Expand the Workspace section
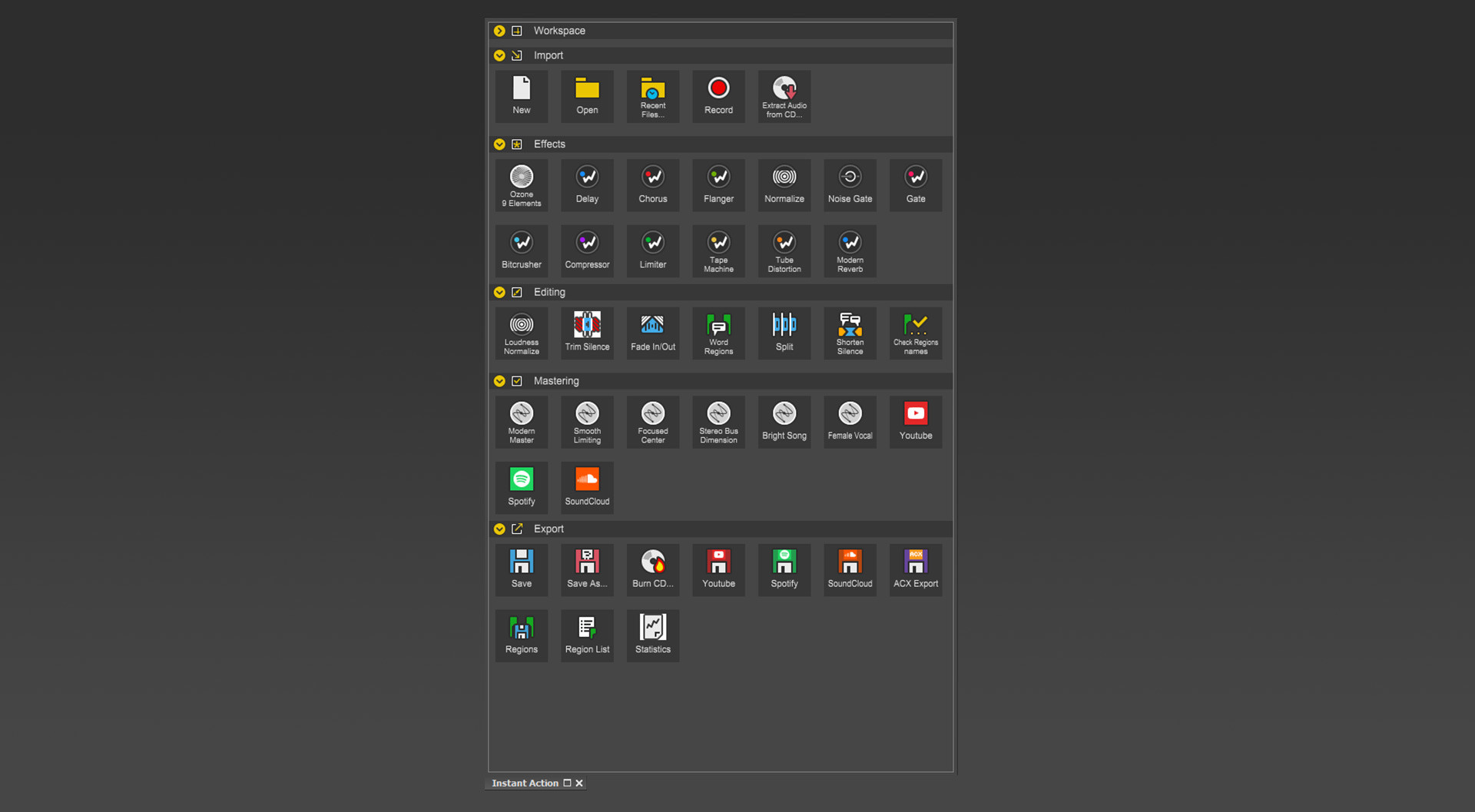1475x812 pixels. pos(499,31)
